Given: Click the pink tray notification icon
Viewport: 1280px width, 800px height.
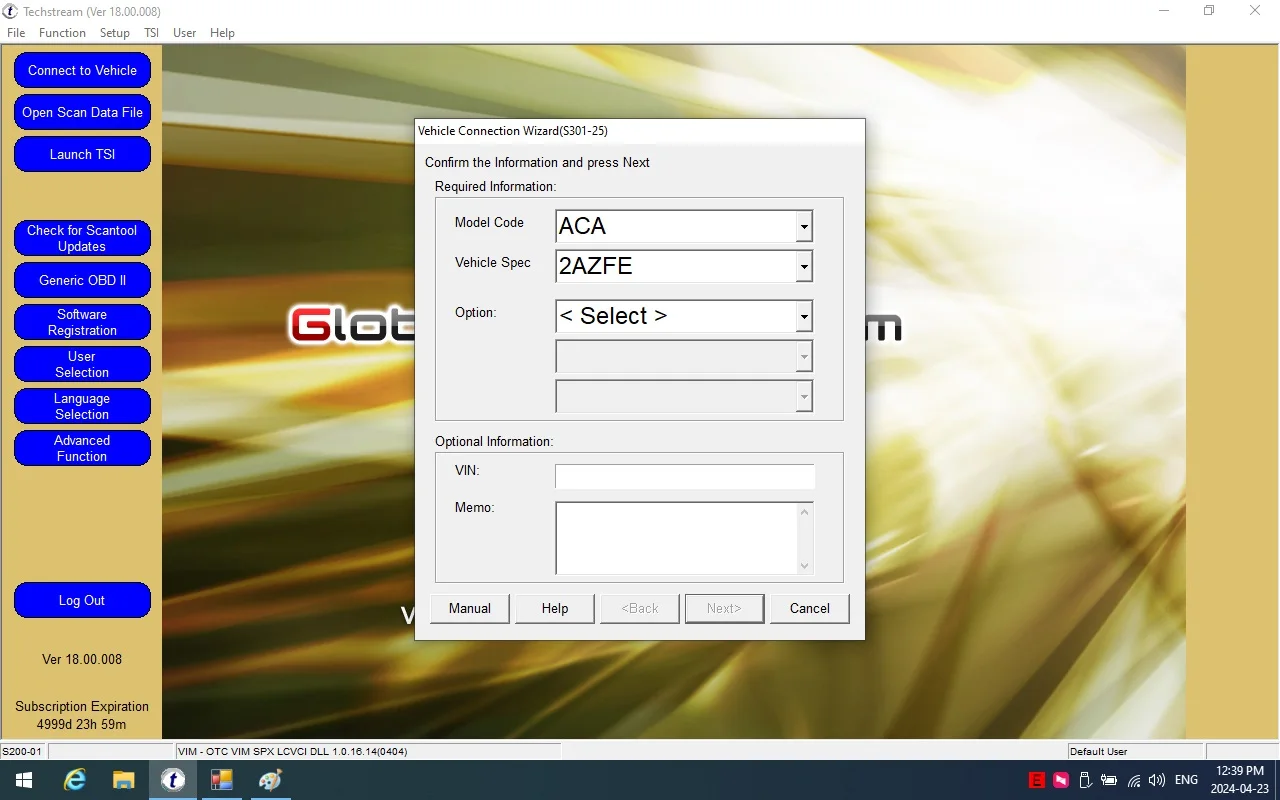Looking at the screenshot, I should pos(1061,780).
